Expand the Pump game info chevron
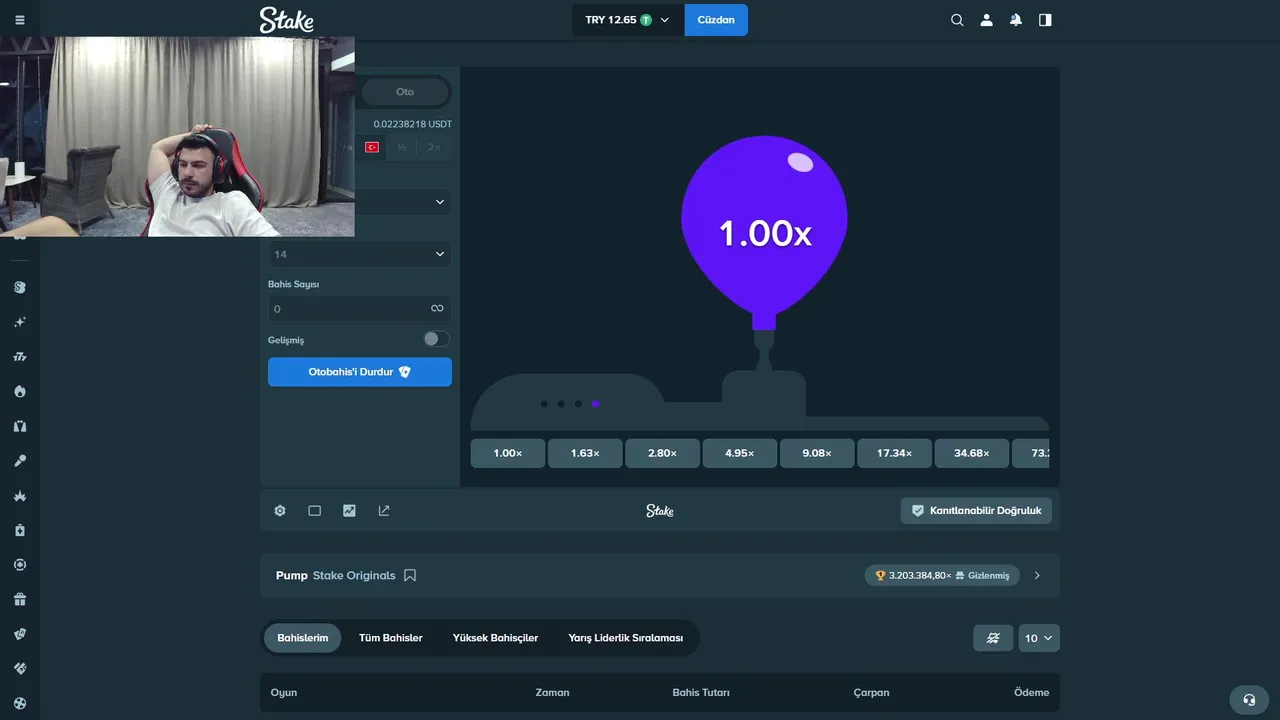This screenshot has height=720, width=1280. pos(1037,576)
